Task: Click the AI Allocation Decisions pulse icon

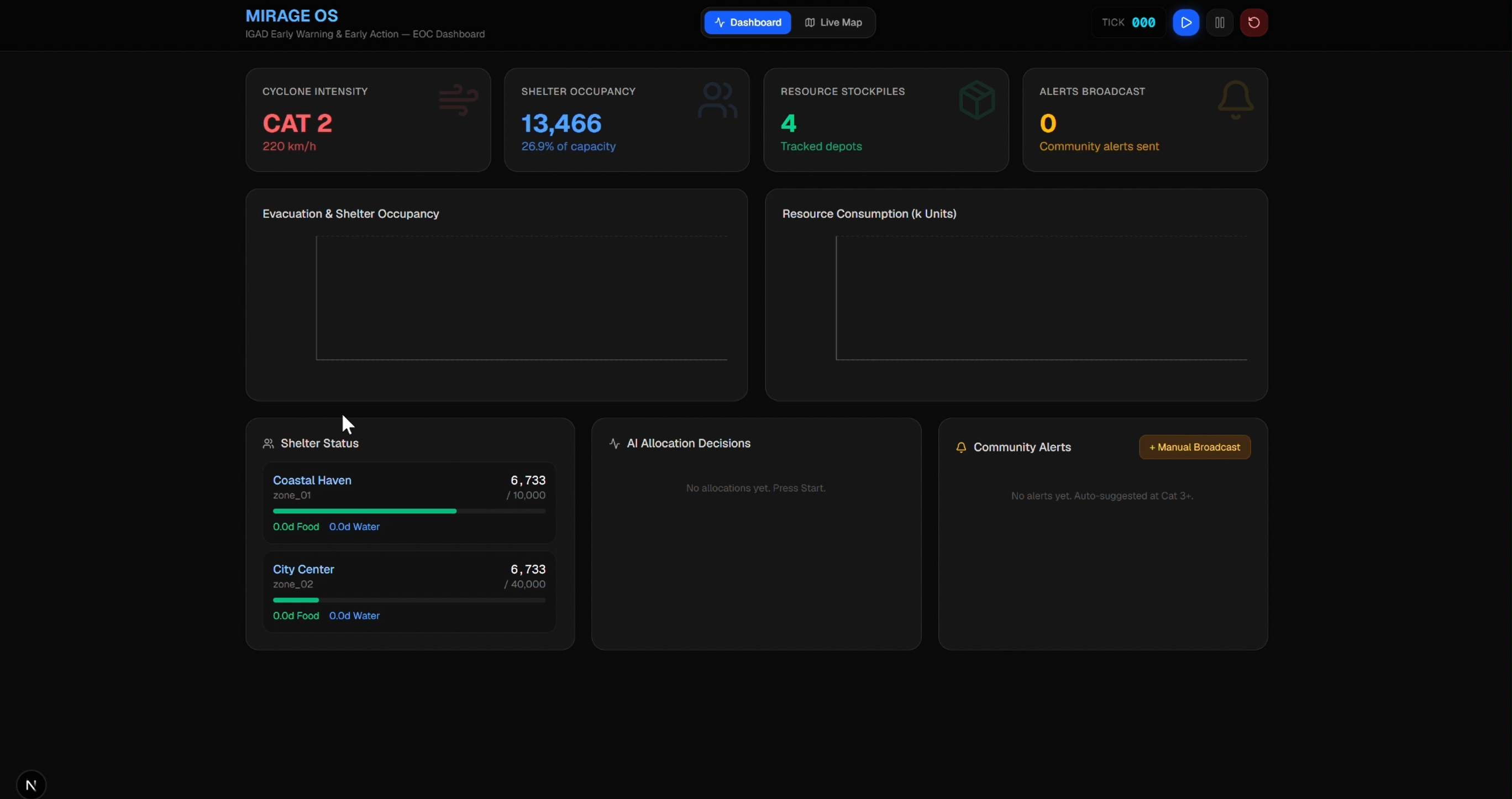Action: coord(615,443)
